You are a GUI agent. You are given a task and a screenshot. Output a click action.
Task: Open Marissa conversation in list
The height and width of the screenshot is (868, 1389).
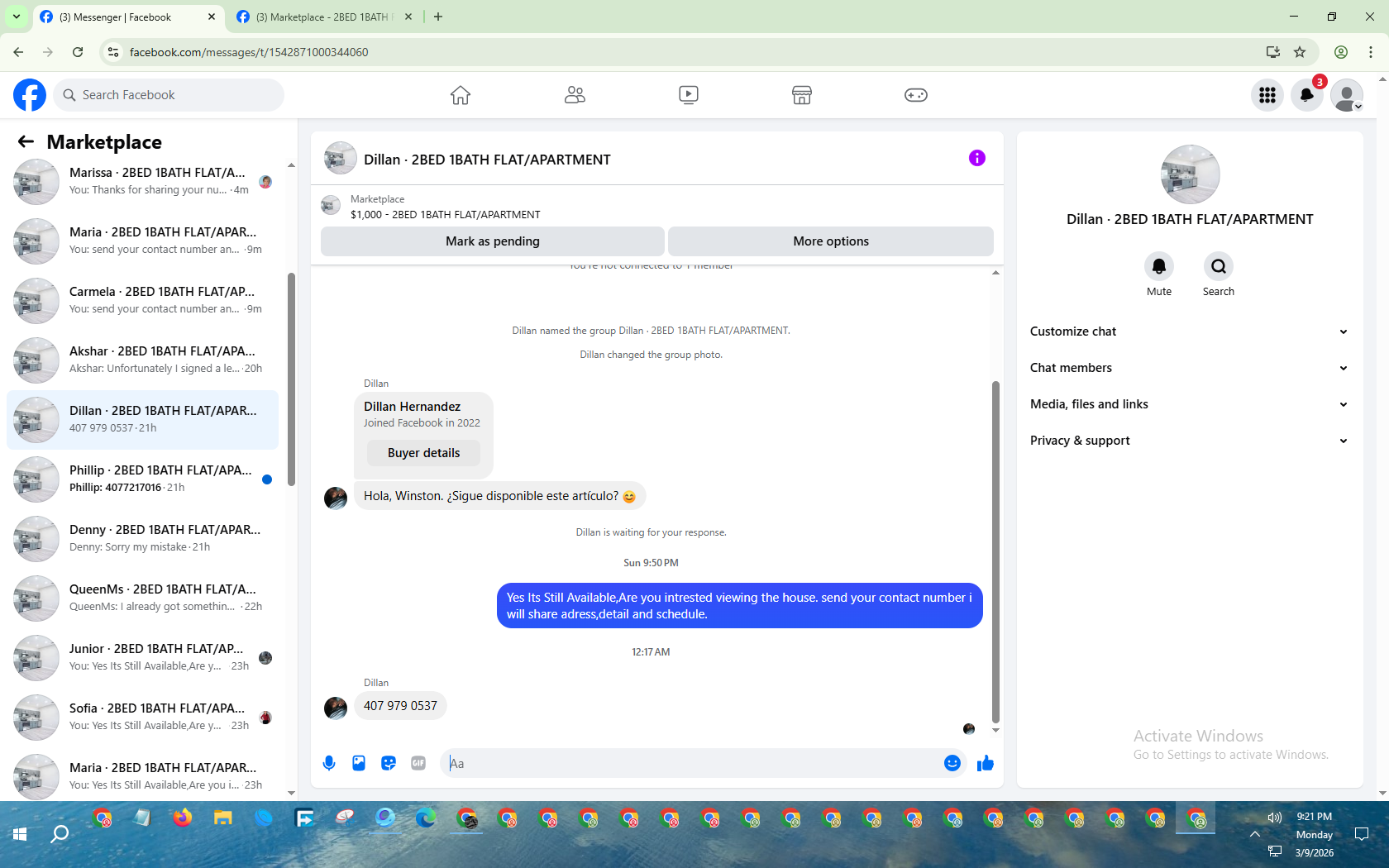[x=143, y=182]
